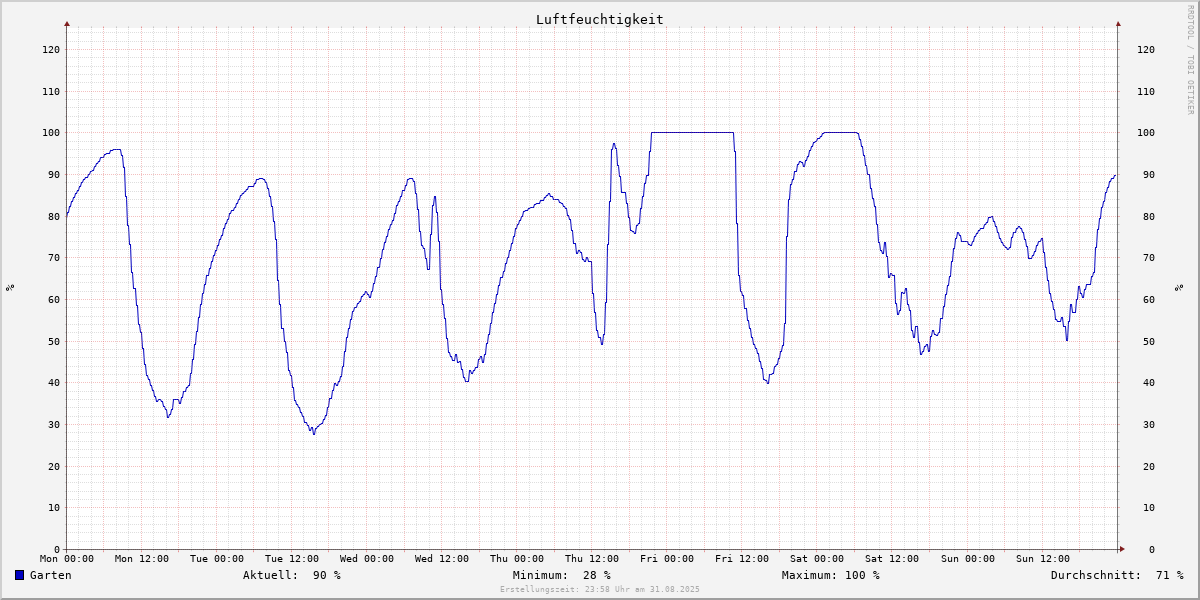Click the Thu 12:00 time label
1200x600 pixels.
tap(592, 559)
